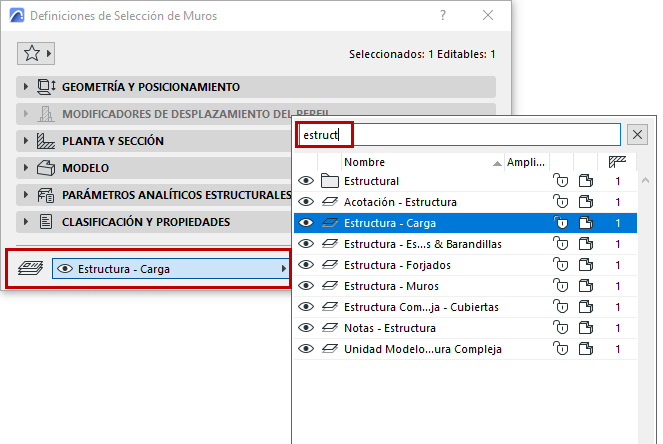This screenshot has height=444, width=663.
Task: Expand the Geometría y Posicionamiento panel
Action: point(27,87)
